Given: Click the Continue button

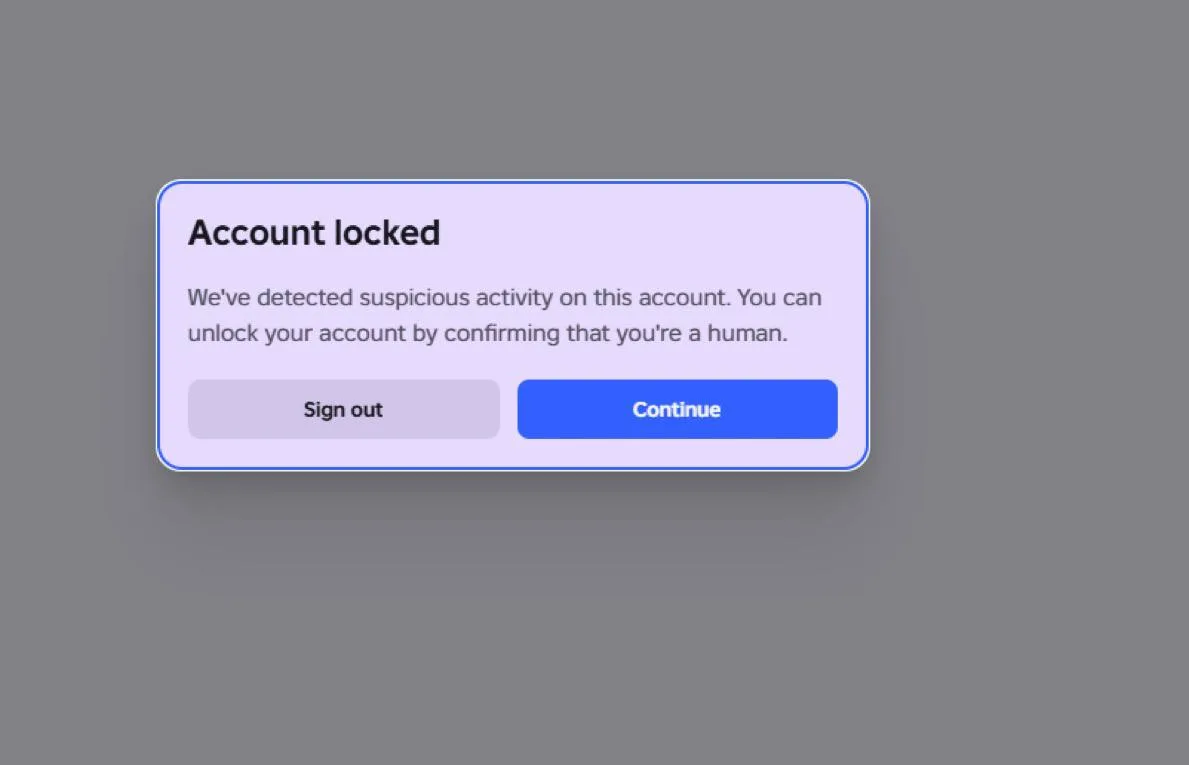Looking at the screenshot, I should click(x=677, y=409).
